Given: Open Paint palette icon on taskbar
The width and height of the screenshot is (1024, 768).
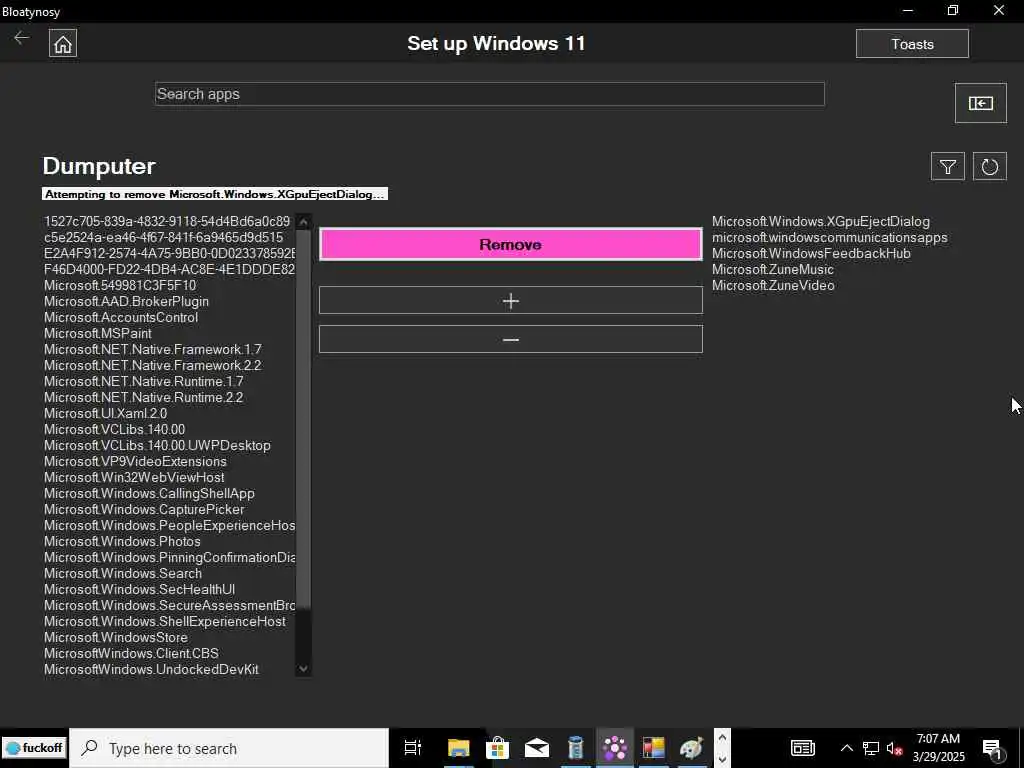Looking at the screenshot, I should point(691,748).
